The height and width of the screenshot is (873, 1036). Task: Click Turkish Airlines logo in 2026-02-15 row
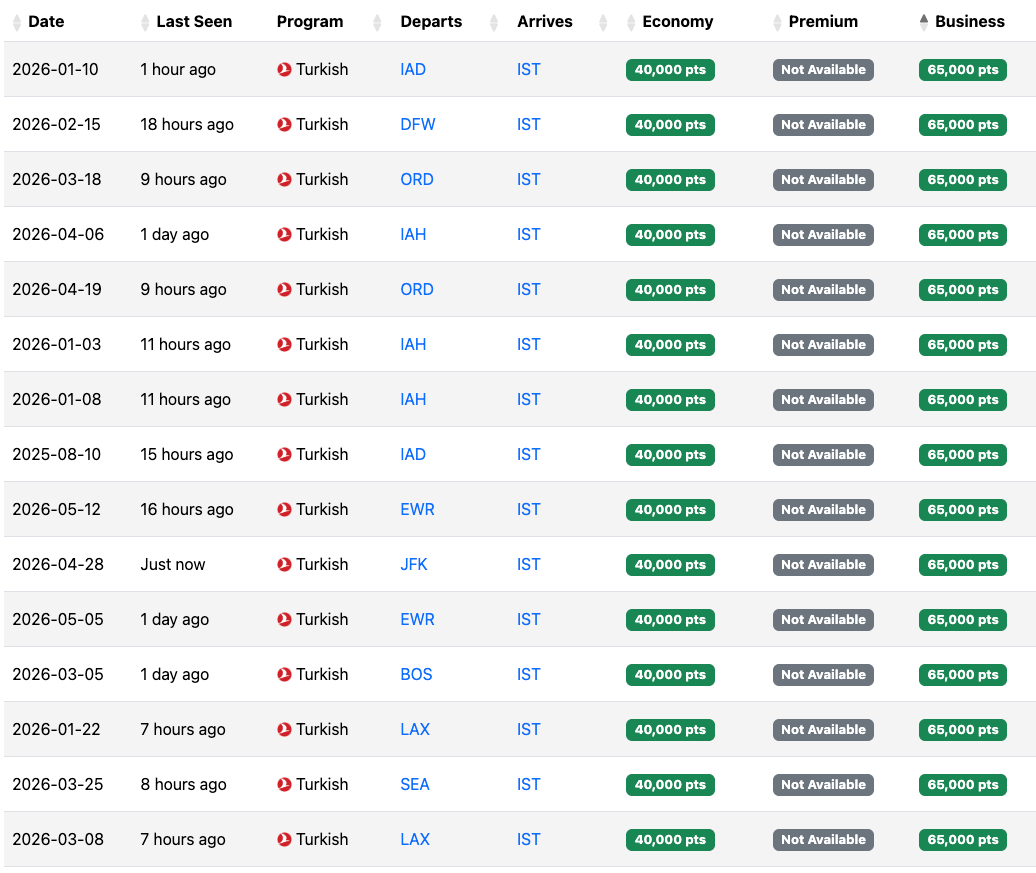(x=284, y=124)
